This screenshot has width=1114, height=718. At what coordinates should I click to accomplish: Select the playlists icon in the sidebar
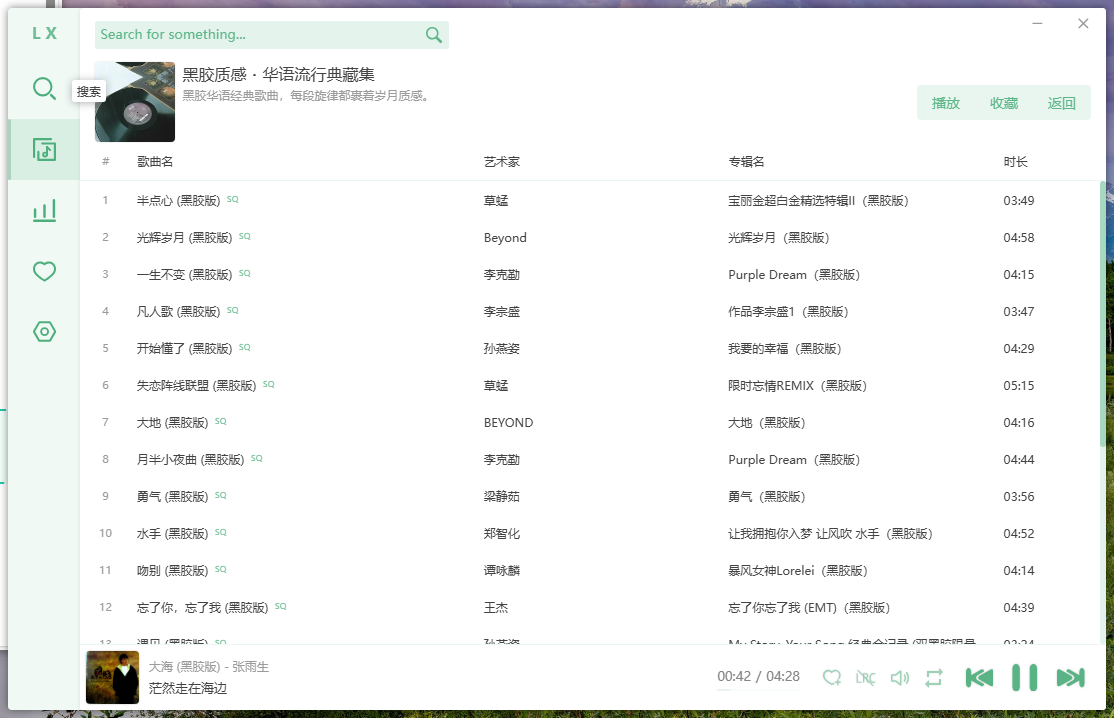pyautogui.click(x=44, y=149)
